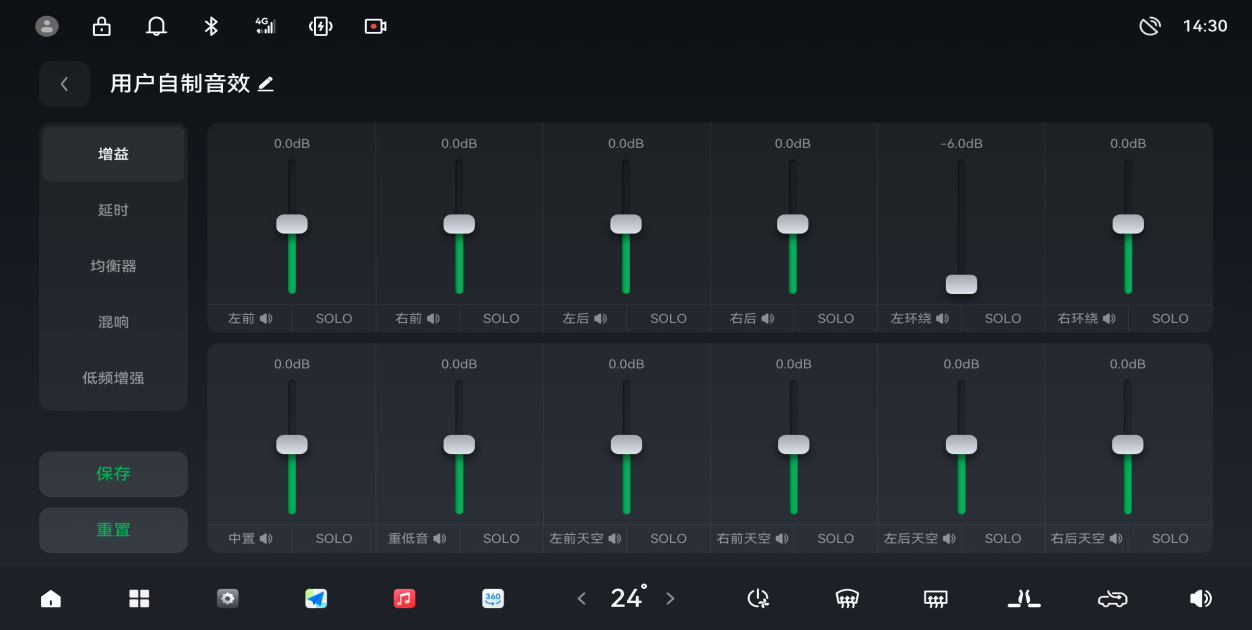Click the 重低音 gain slider handle

[x=459, y=444]
